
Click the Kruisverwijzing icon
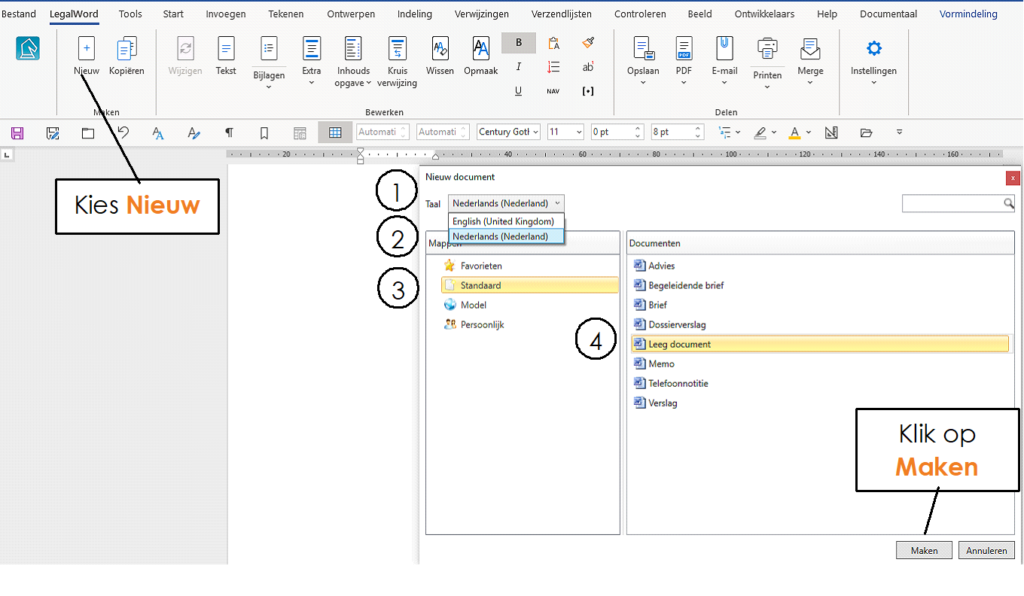click(397, 49)
